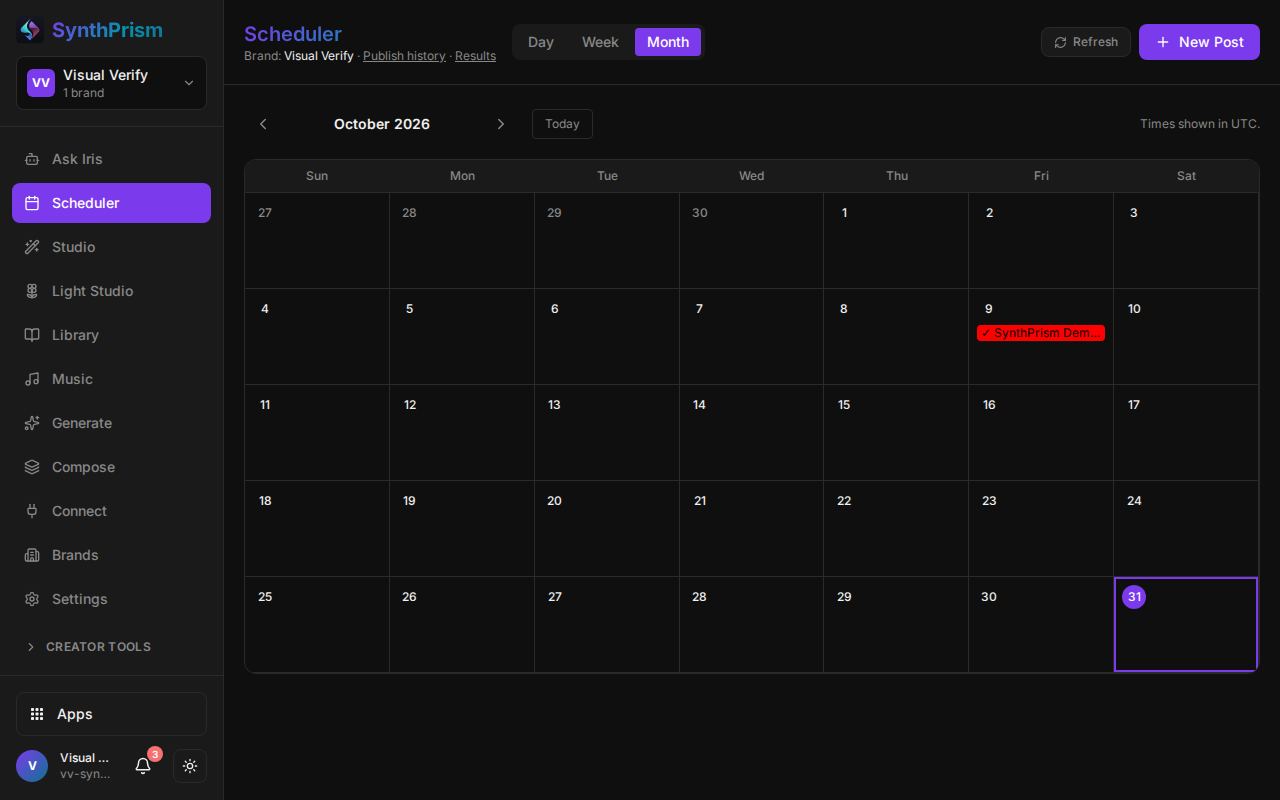Open the SynthPrism Demo event on October 9
This screenshot has width=1280, height=800.
coord(1041,333)
